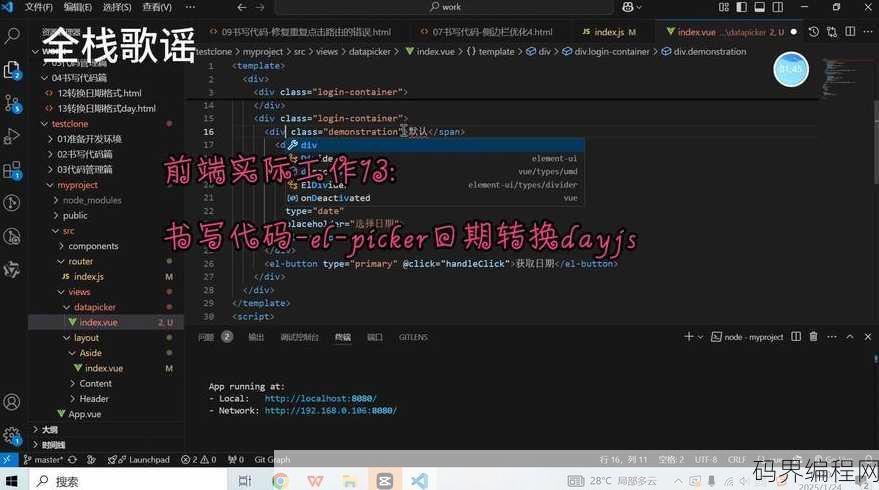Go forward with the navigation arrow

tap(260, 7)
